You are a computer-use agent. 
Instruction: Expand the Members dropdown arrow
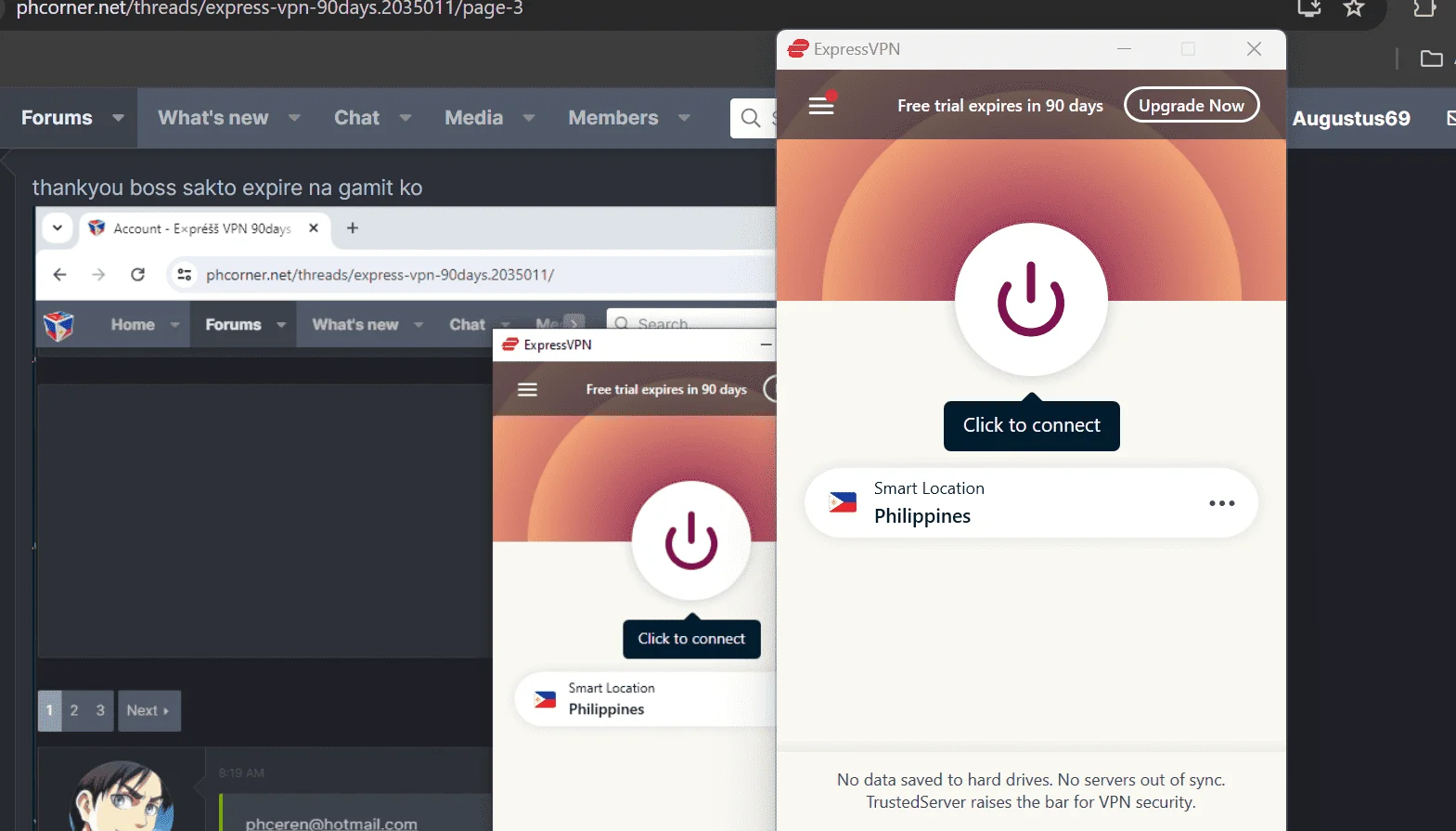684,118
